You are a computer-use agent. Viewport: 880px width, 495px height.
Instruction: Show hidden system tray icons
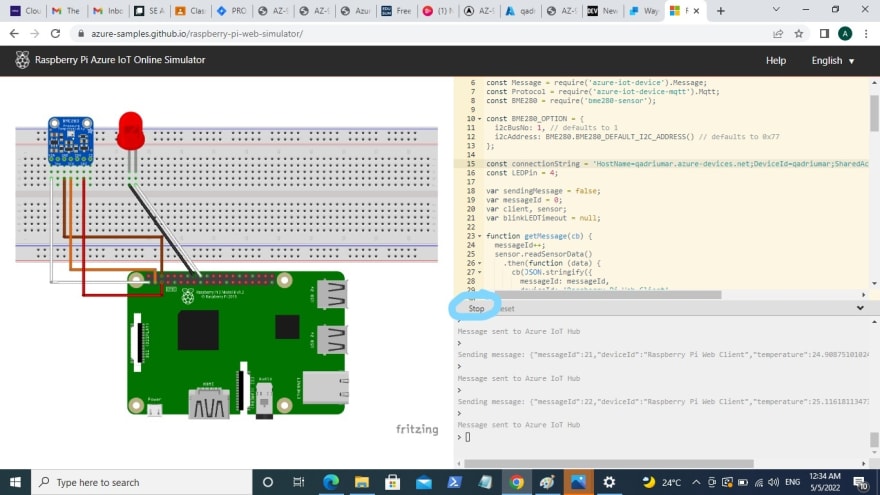coord(696,482)
